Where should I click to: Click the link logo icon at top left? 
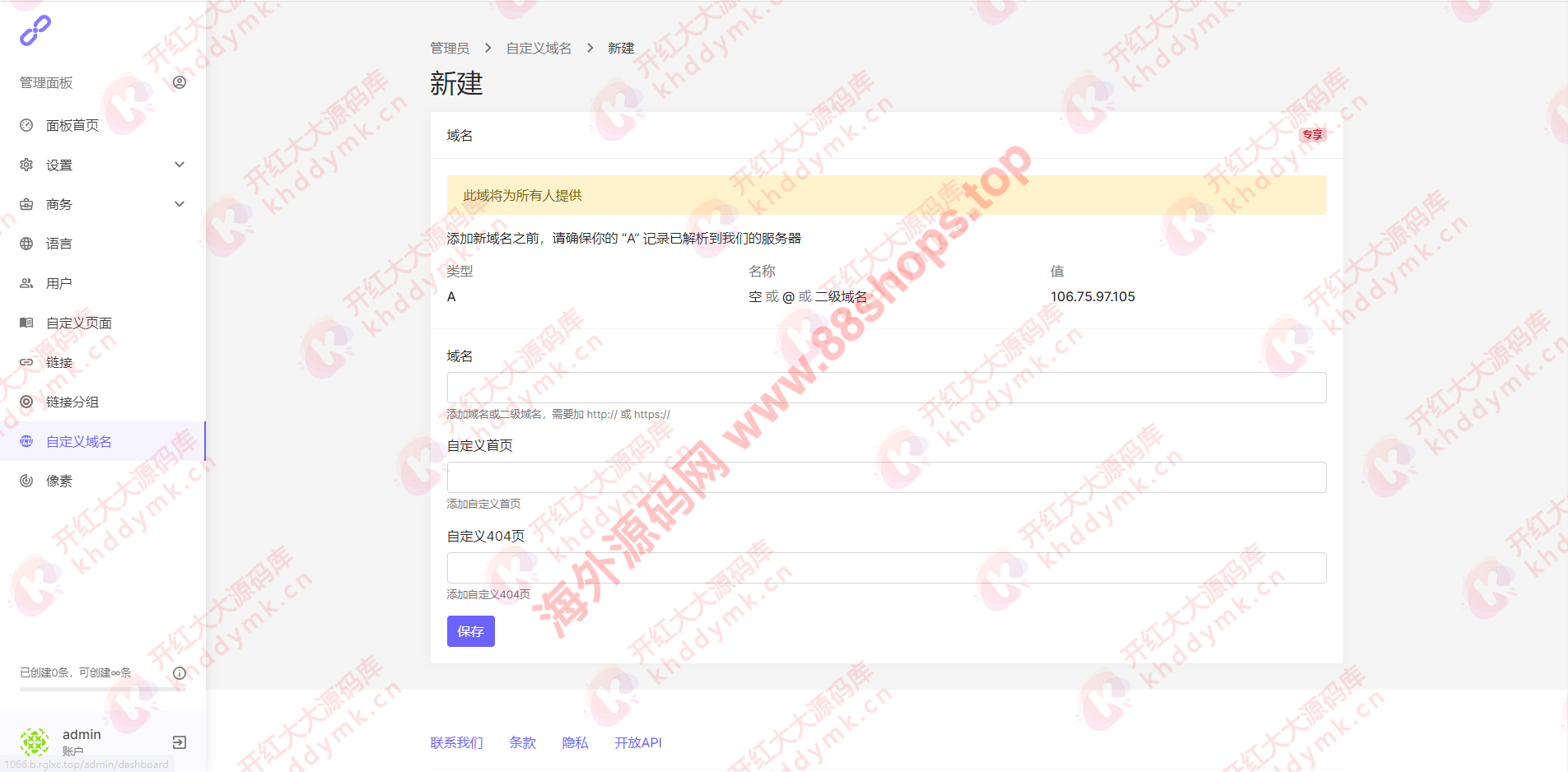35,30
